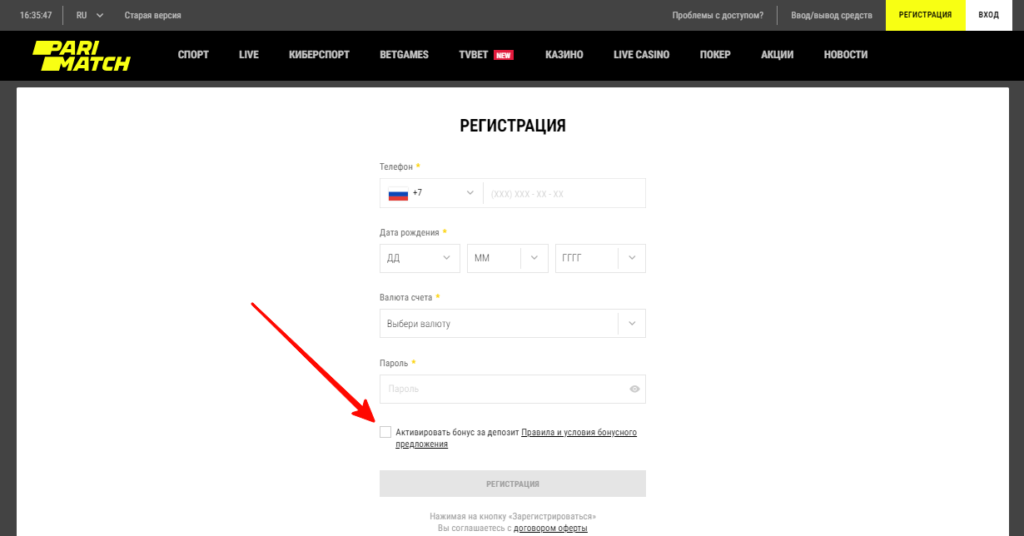1024x536 pixels.
Task: Open the RU language dropdown
Action: (90, 16)
